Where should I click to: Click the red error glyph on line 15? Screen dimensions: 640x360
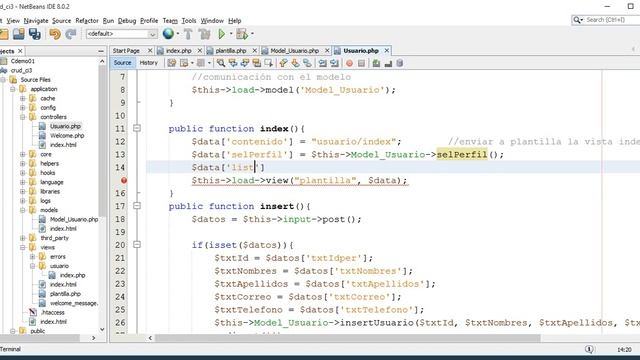point(124,180)
